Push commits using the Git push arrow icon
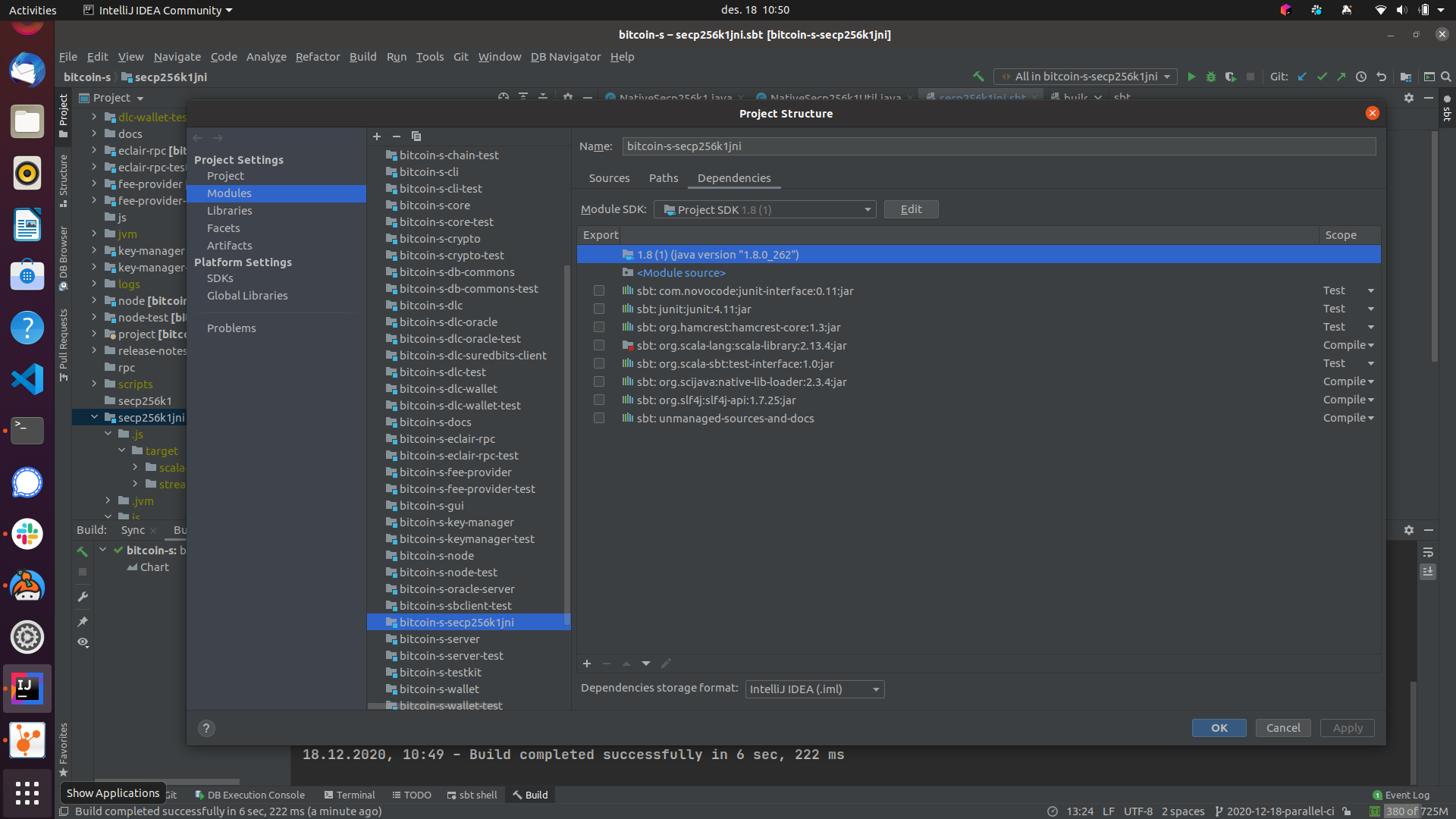 click(x=1341, y=77)
